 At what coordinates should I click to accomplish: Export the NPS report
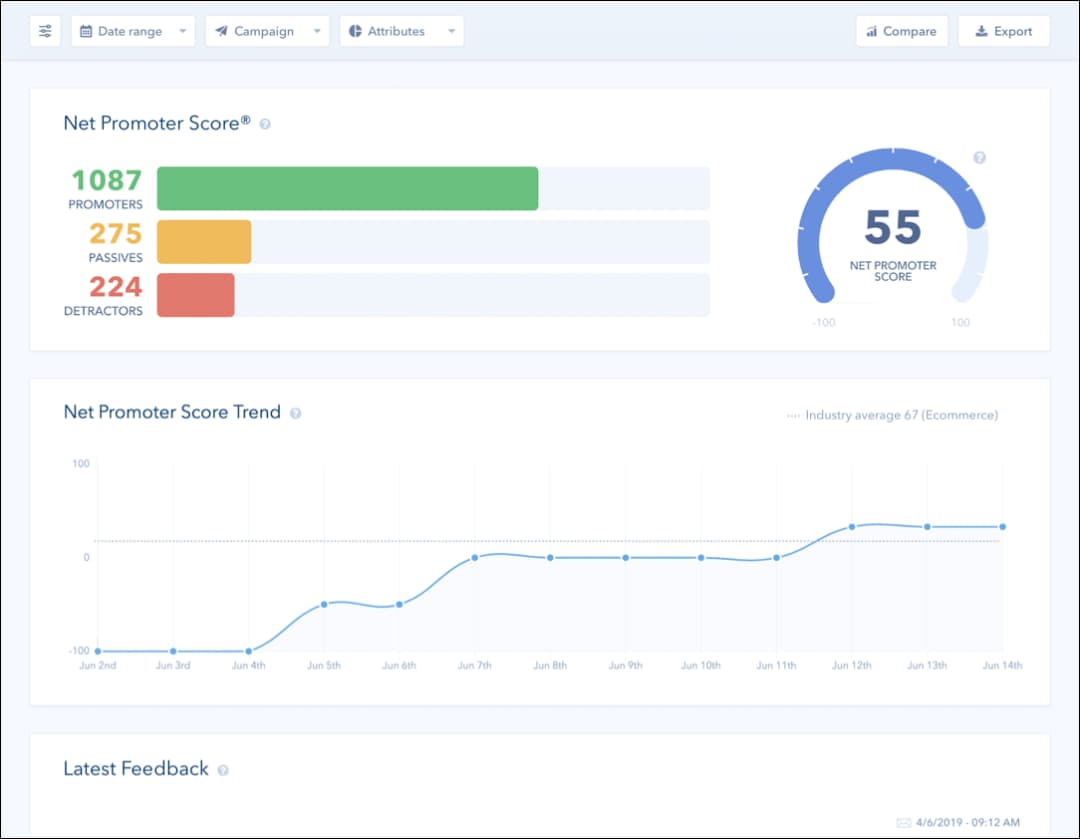1004,31
